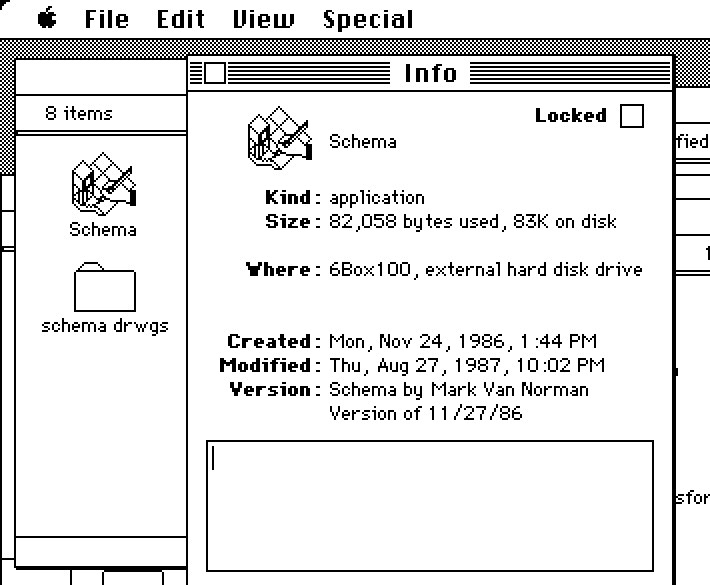This screenshot has height=585, width=710.
Task: Click inside the comments text box
Action: [x=430, y=506]
